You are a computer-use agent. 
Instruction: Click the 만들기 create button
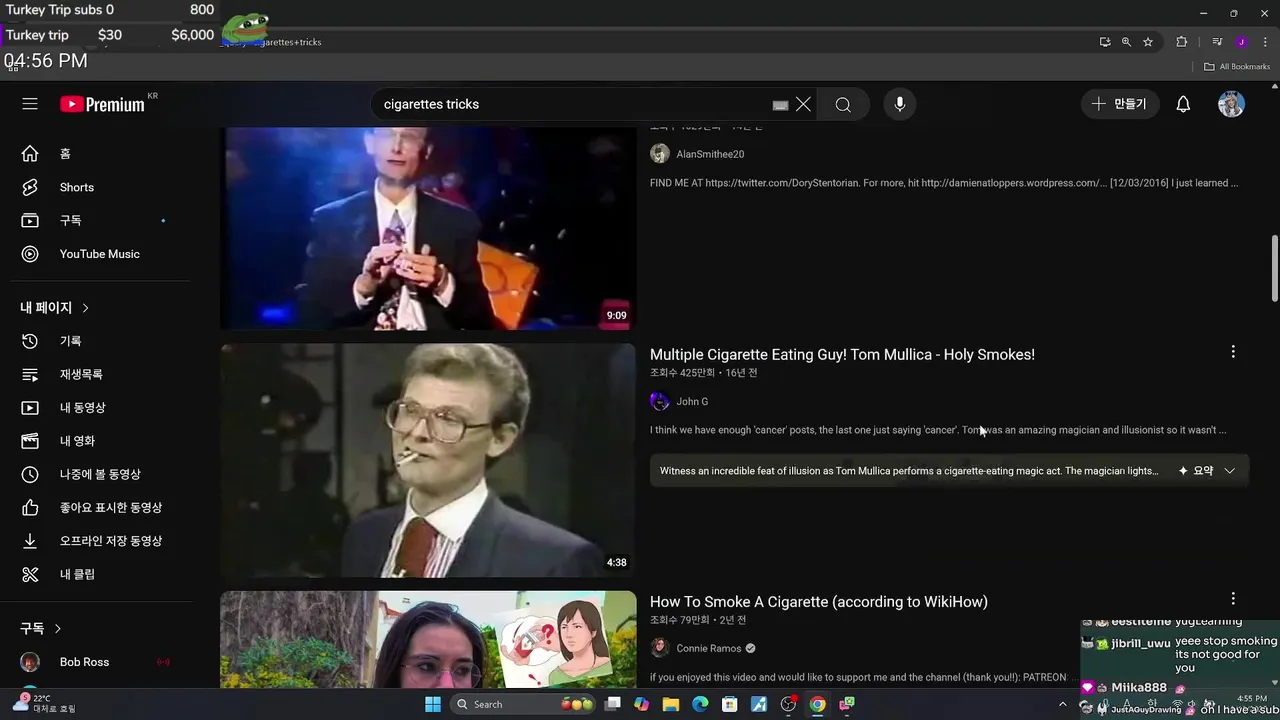click(1120, 104)
